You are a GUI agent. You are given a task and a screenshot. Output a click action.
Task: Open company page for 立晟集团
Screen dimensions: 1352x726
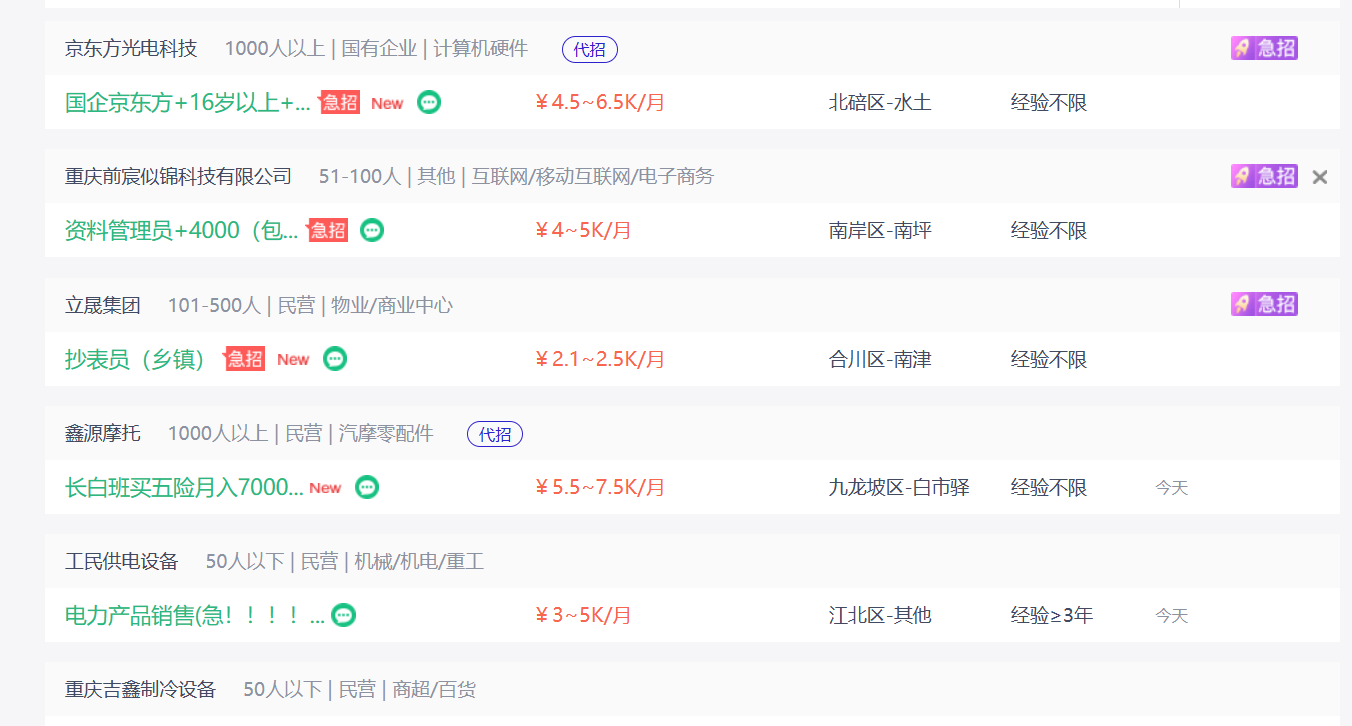pyautogui.click(x=103, y=305)
